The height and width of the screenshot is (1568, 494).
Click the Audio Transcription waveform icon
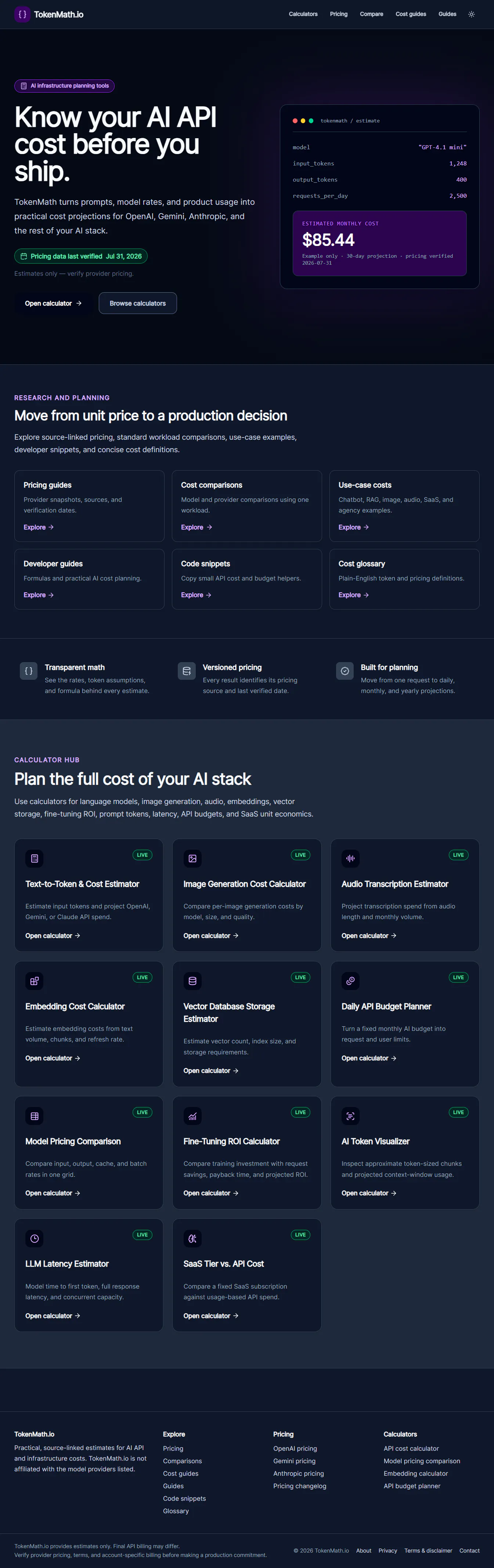pyautogui.click(x=350, y=858)
